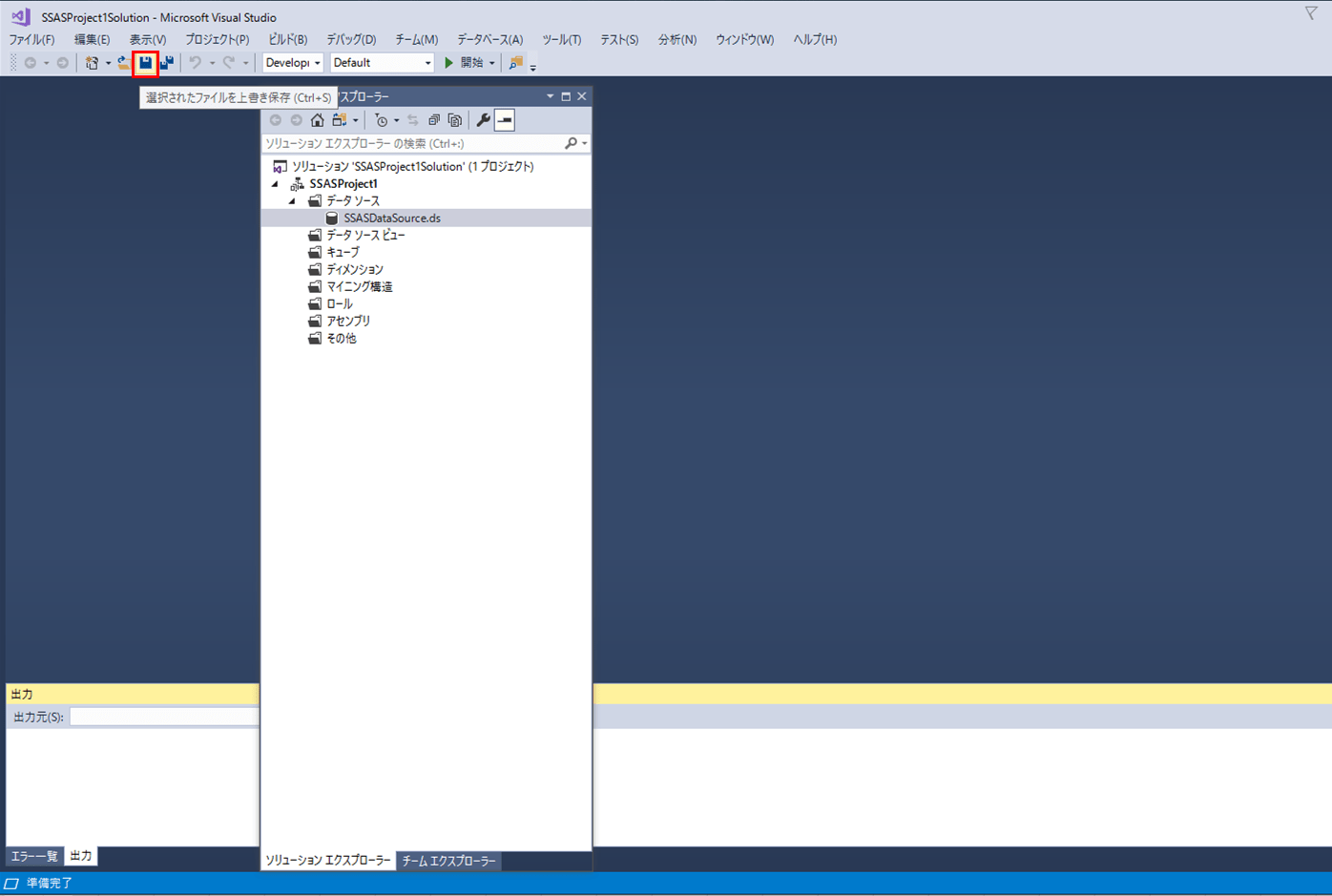Click the Solution Explorer Back icon
Screen dimensions: 1332x896
pos(276,120)
